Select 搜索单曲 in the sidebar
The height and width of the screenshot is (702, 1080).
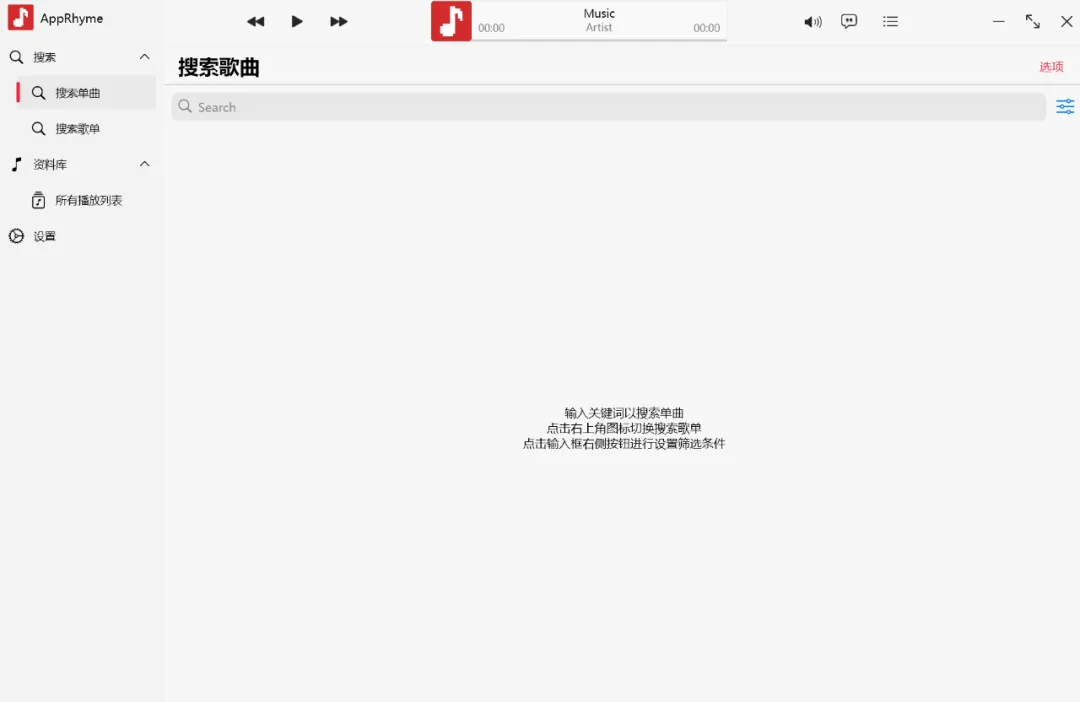tap(78, 93)
